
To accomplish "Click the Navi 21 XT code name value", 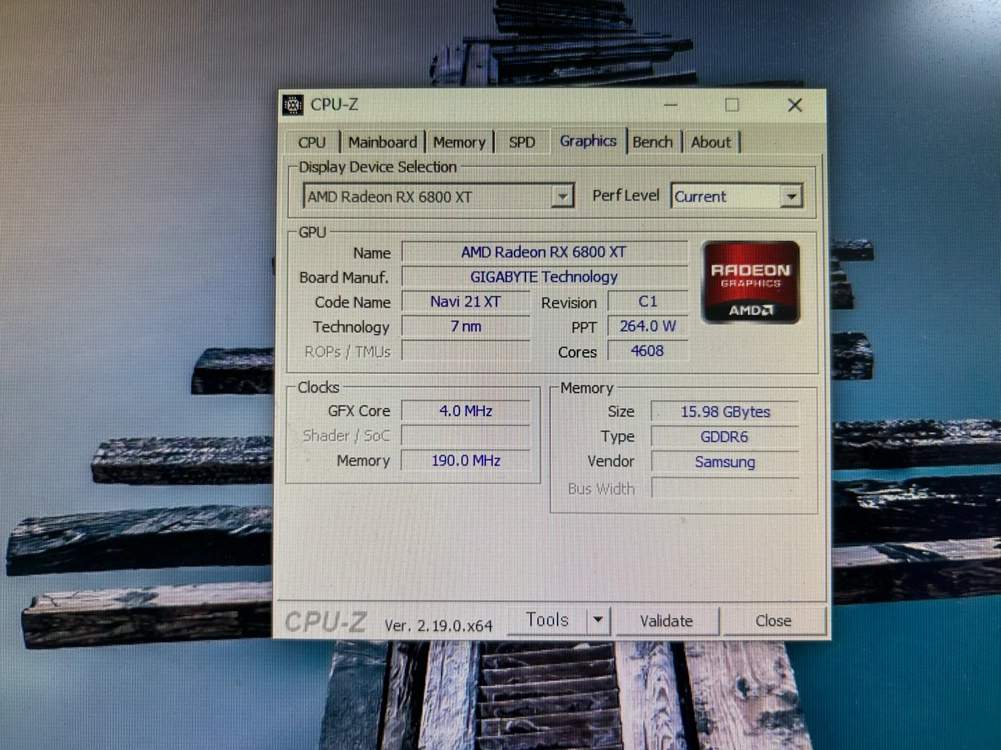I will (465, 301).
